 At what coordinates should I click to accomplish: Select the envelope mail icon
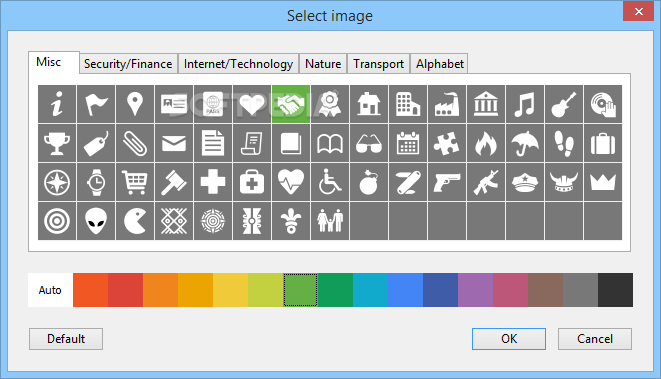174,143
